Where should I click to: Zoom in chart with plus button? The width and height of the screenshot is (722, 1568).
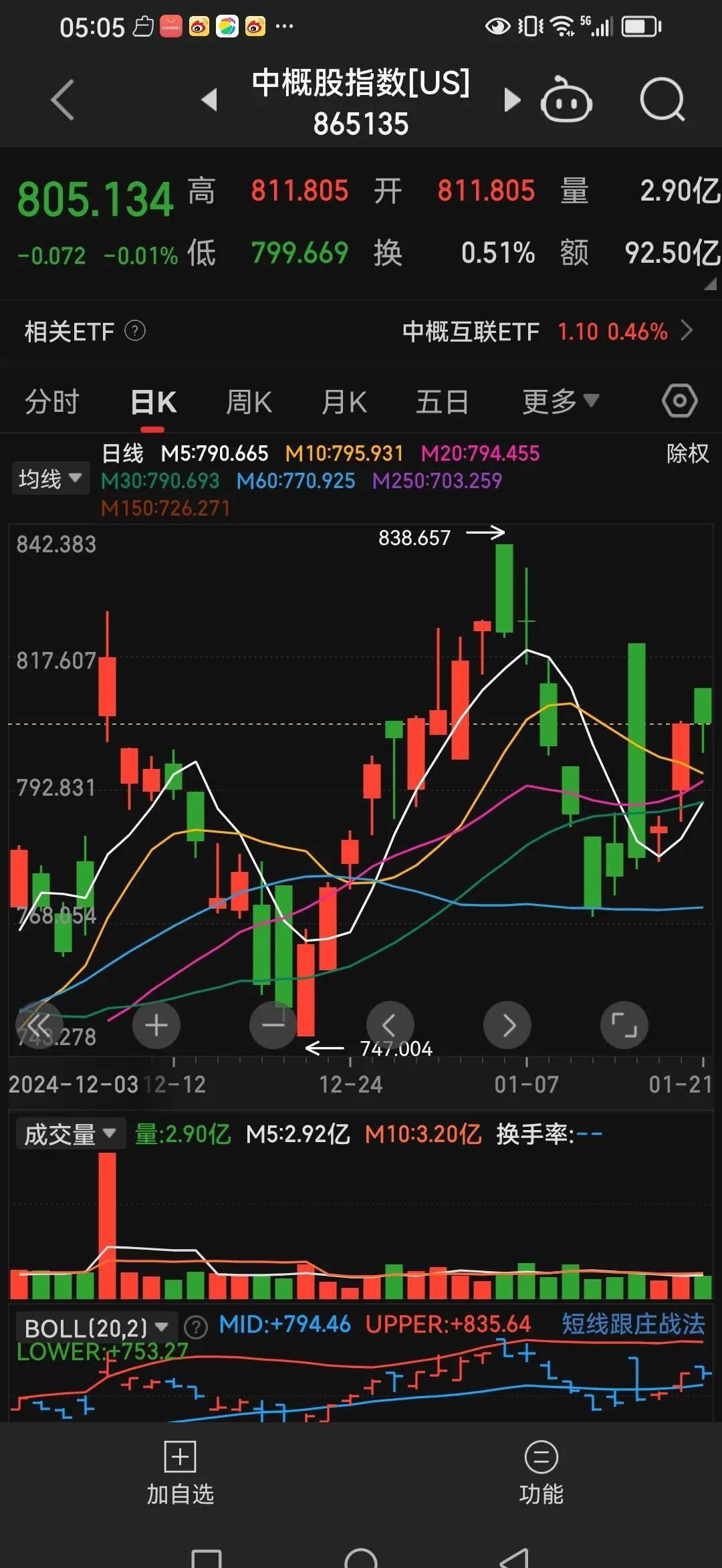pyautogui.click(x=156, y=1025)
